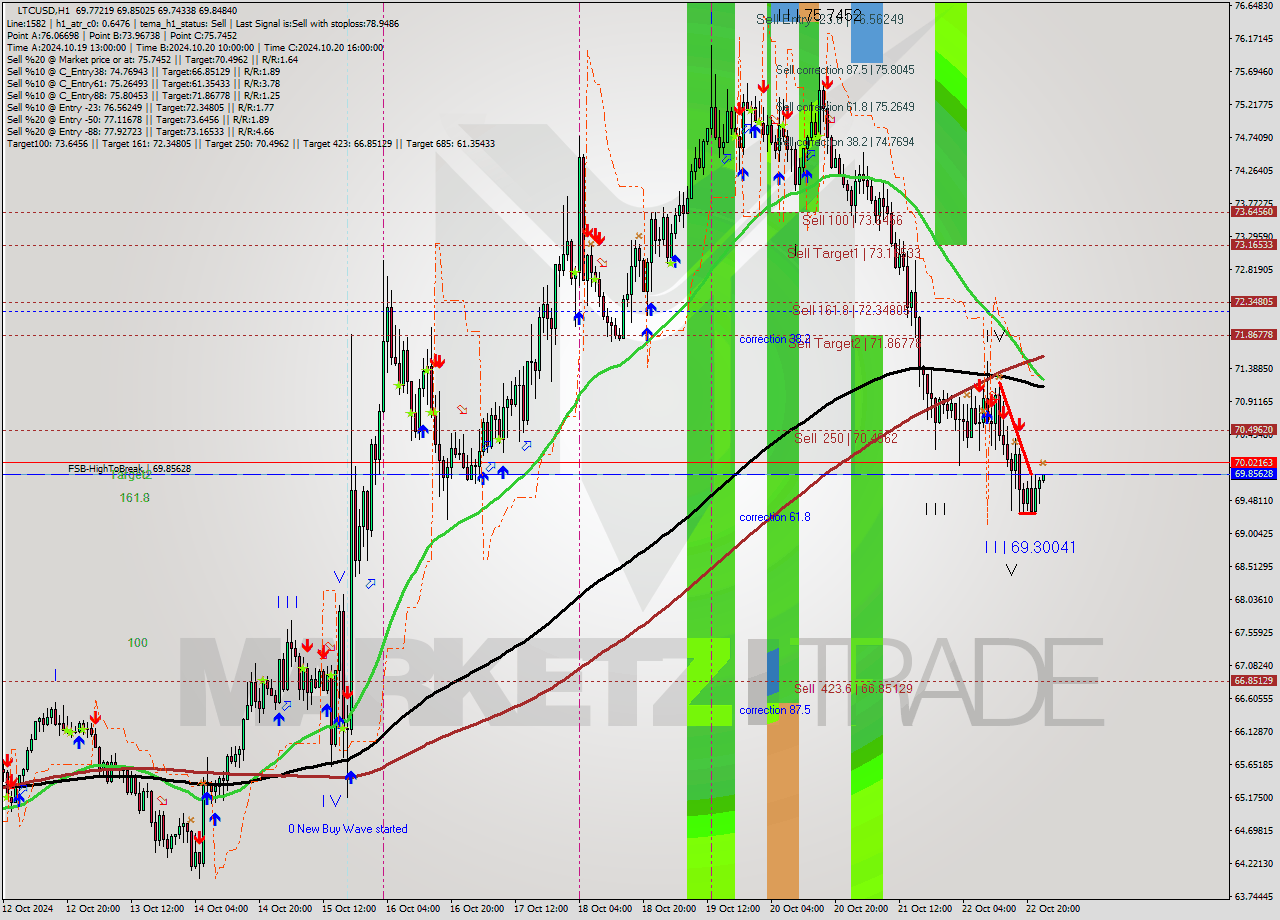
Task: Click the green '161.8' level label
Action: click(134, 498)
